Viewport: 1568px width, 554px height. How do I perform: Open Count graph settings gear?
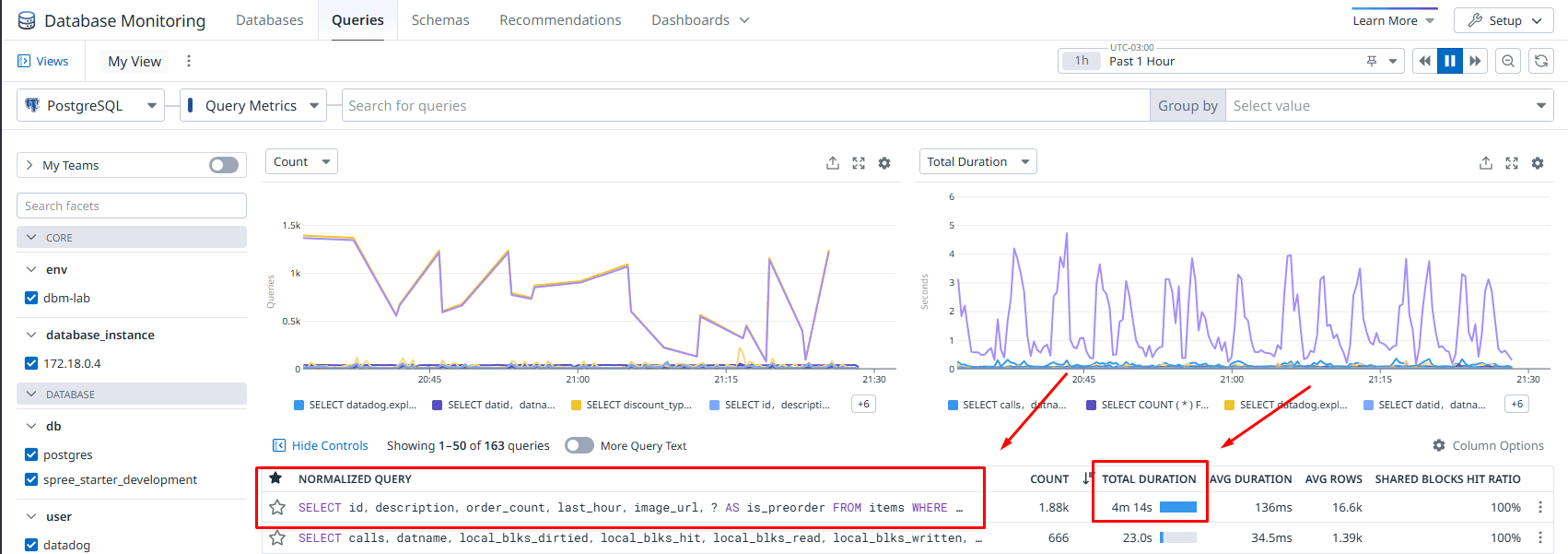[x=884, y=163]
